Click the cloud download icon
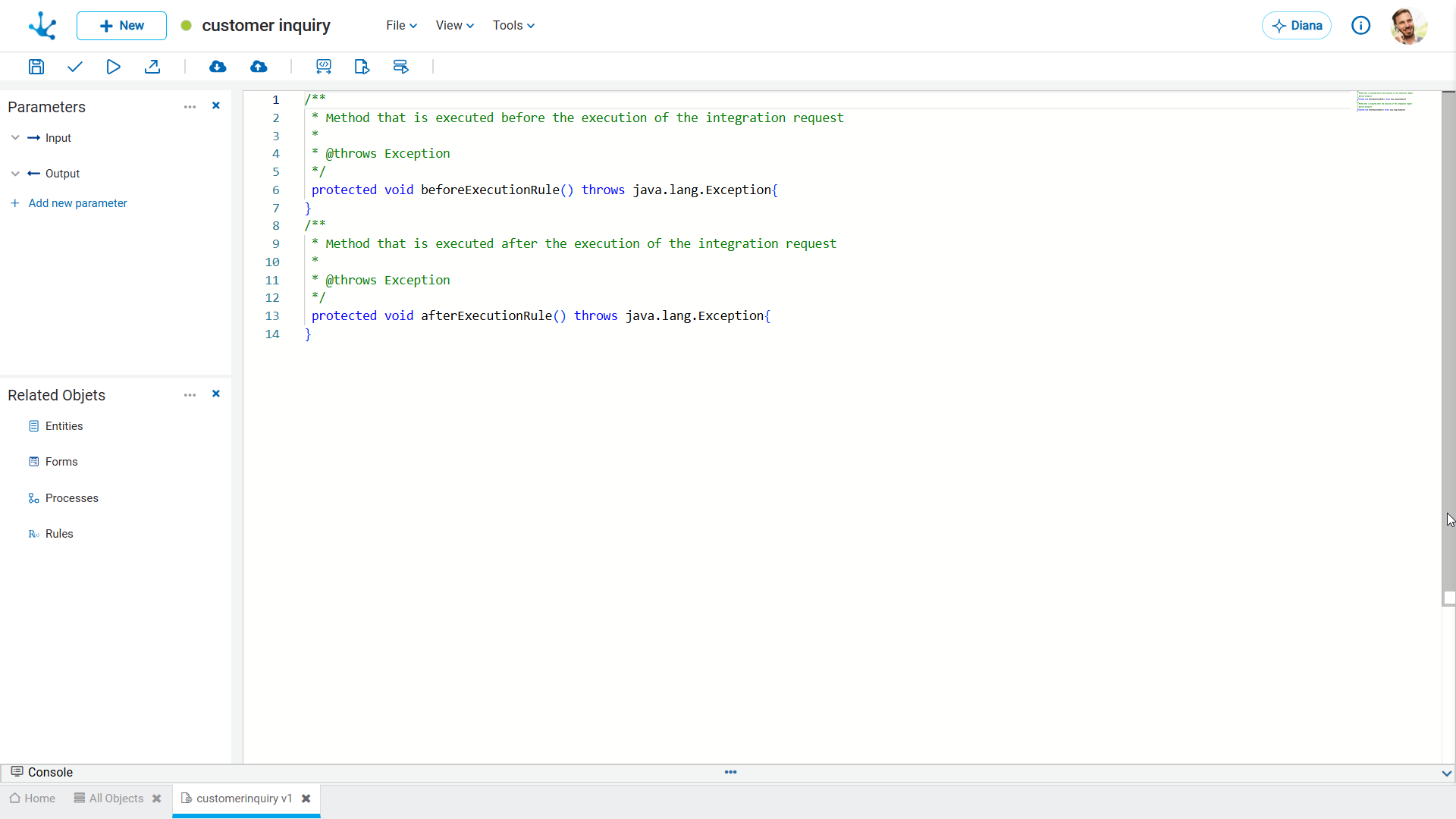 (218, 67)
